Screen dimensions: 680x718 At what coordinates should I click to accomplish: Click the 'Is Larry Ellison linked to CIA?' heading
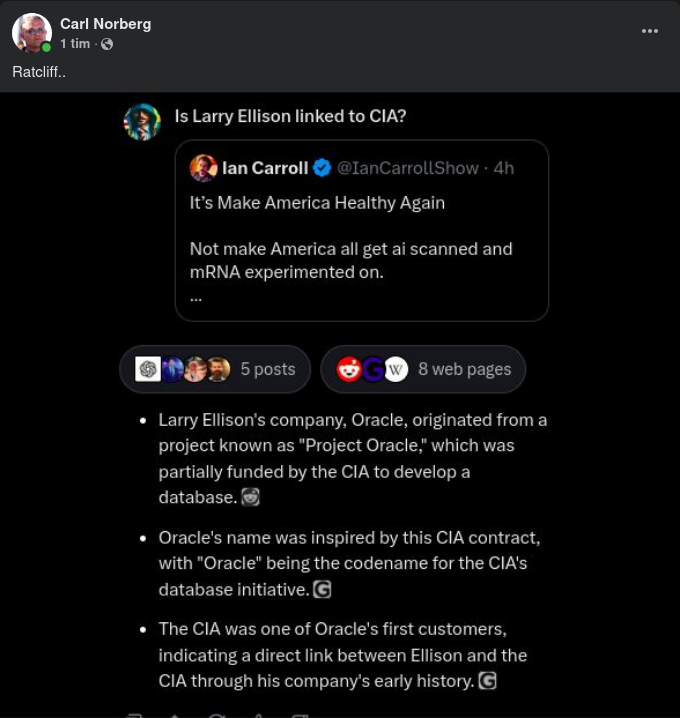coord(290,116)
